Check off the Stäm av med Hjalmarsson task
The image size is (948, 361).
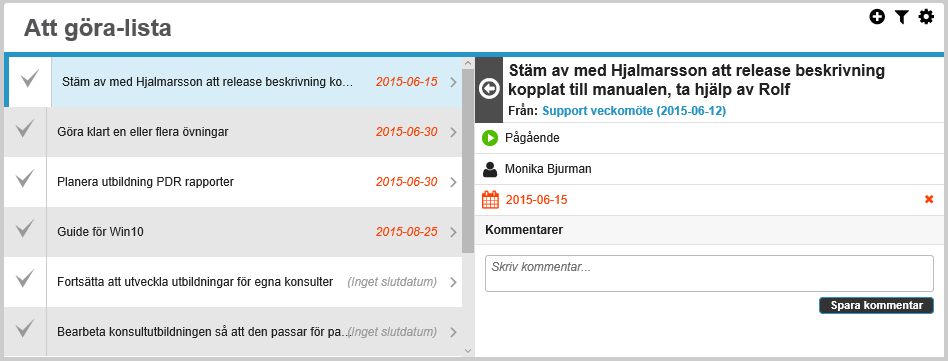29,80
